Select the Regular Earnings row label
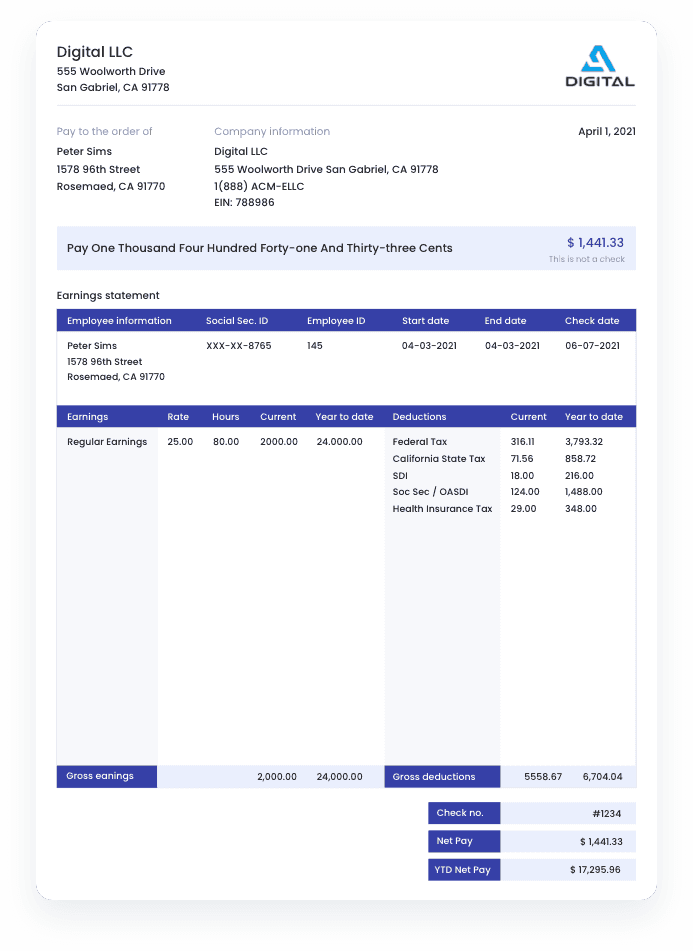The height and width of the screenshot is (951, 693). coord(107,442)
